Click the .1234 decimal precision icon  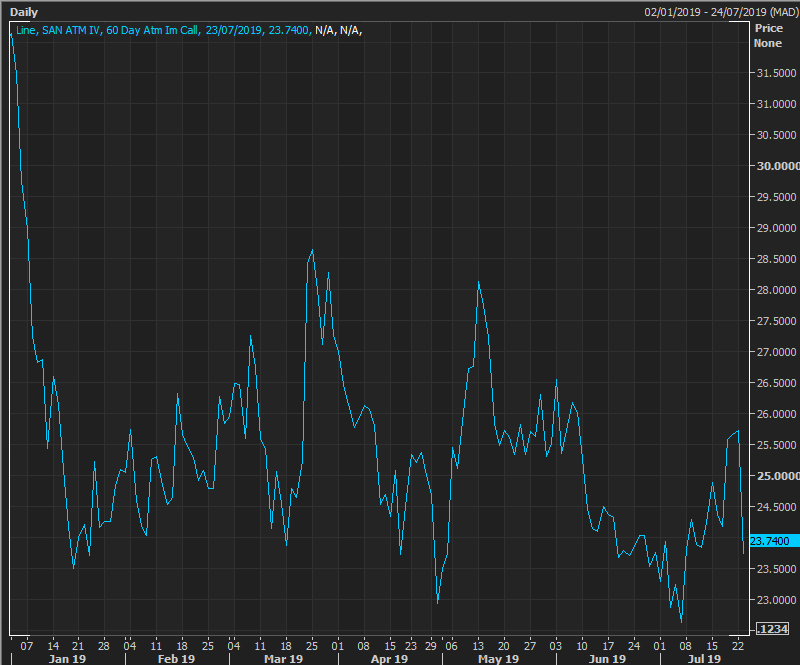tap(773, 628)
